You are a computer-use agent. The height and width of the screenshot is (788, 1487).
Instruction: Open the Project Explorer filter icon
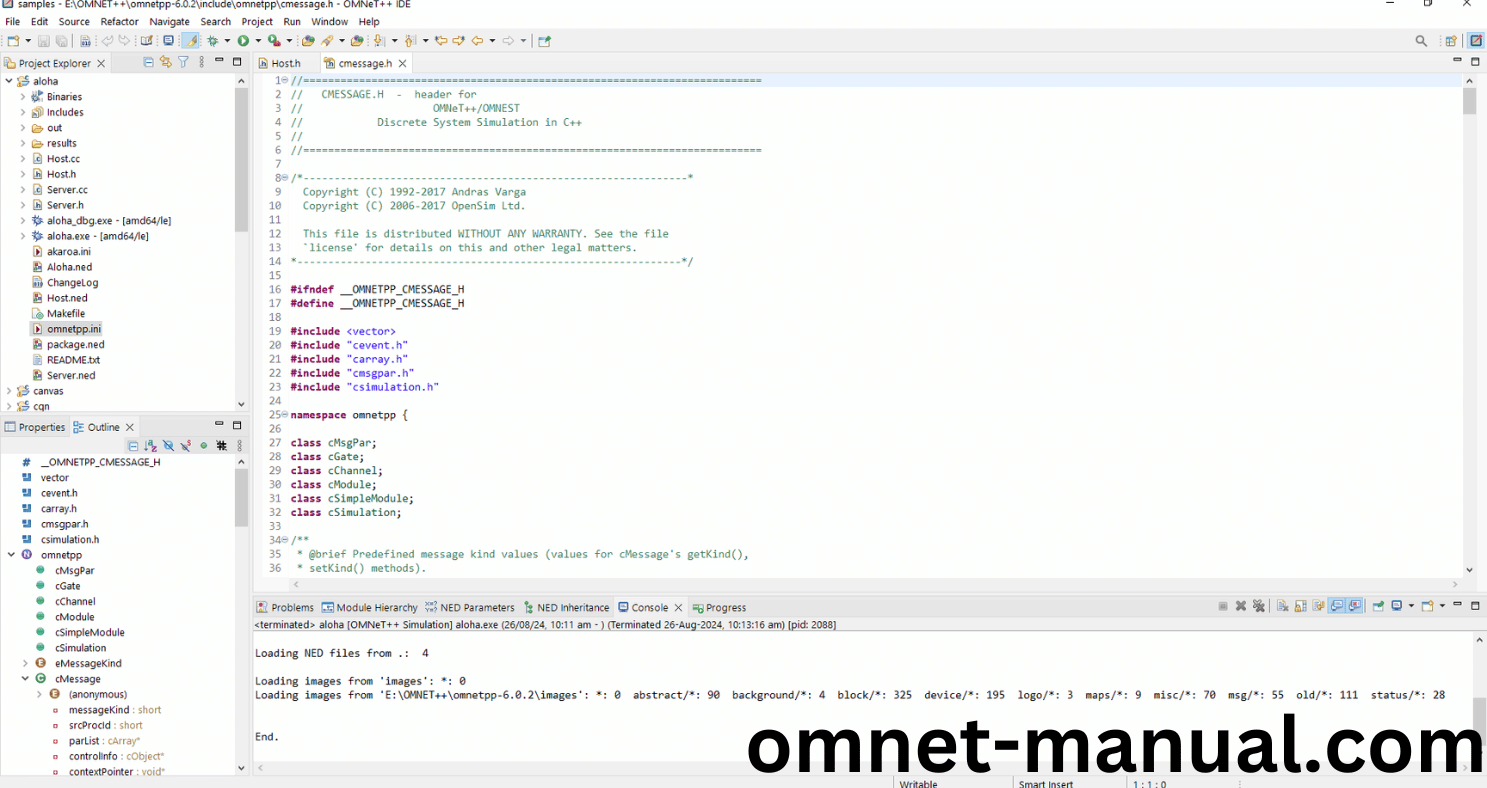[183, 62]
